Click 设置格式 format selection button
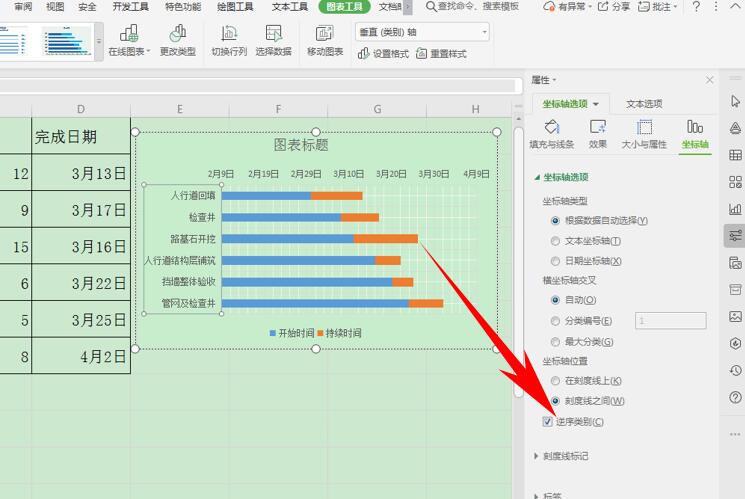The image size is (745, 499). point(383,54)
